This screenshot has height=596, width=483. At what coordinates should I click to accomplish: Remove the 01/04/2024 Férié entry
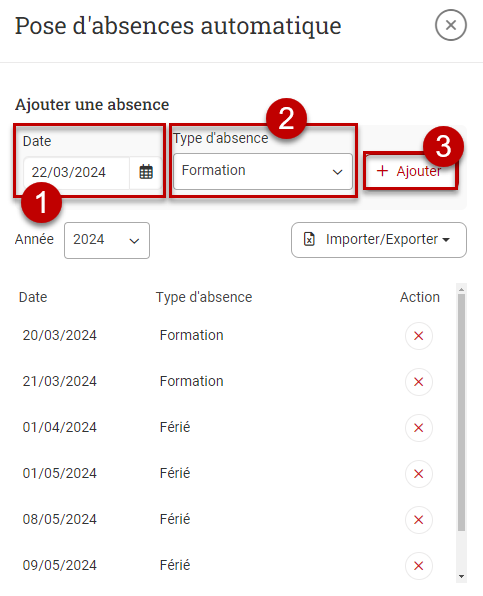coord(418,428)
